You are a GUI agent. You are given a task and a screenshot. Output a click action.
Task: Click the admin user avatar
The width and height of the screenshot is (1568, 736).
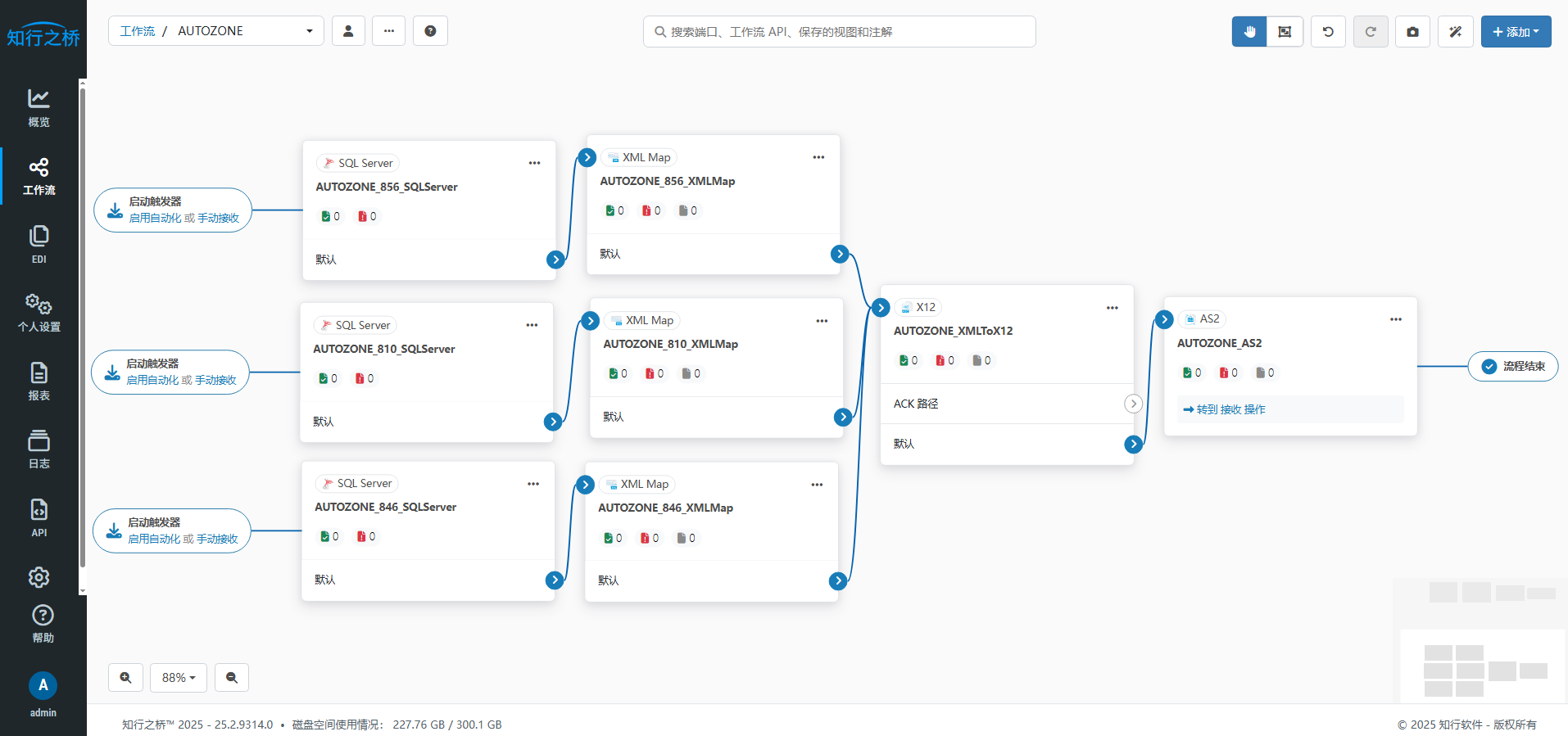[43, 685]
